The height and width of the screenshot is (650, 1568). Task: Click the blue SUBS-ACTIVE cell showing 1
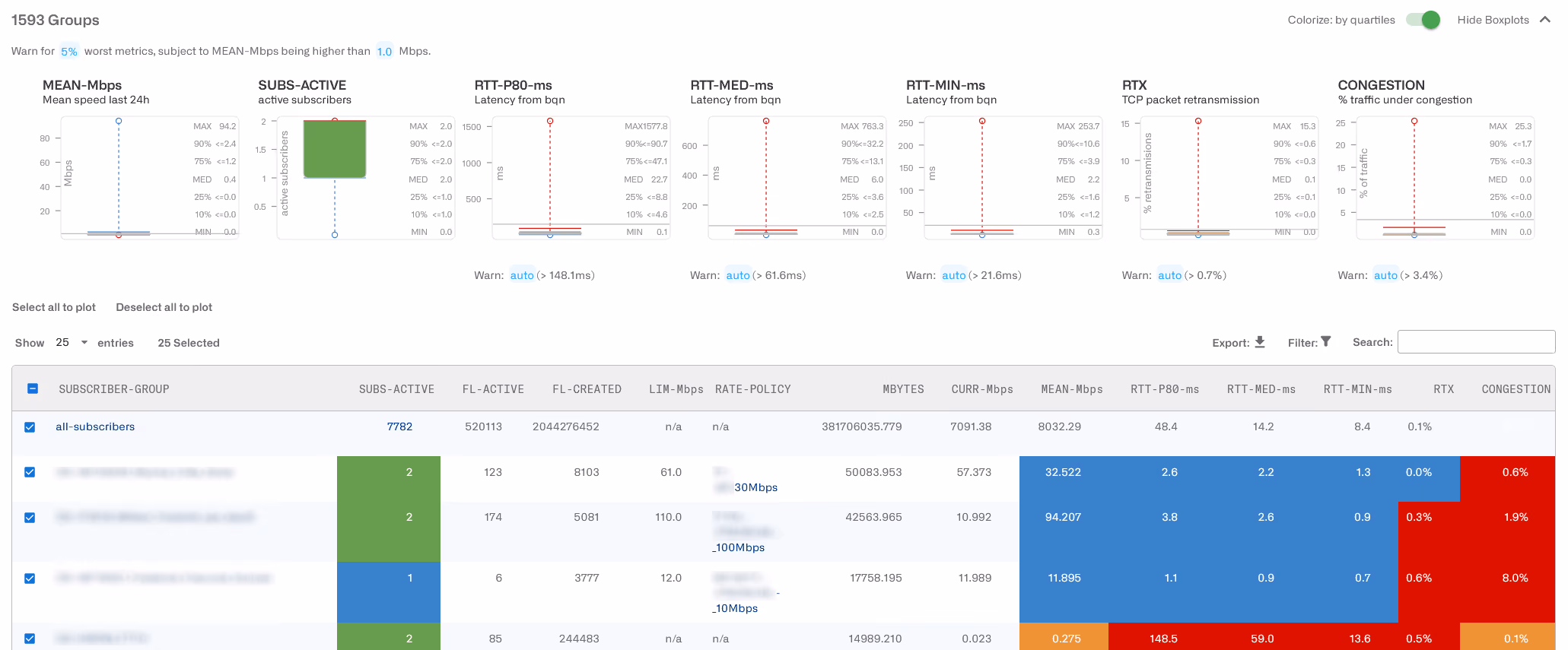pos(389,592)
